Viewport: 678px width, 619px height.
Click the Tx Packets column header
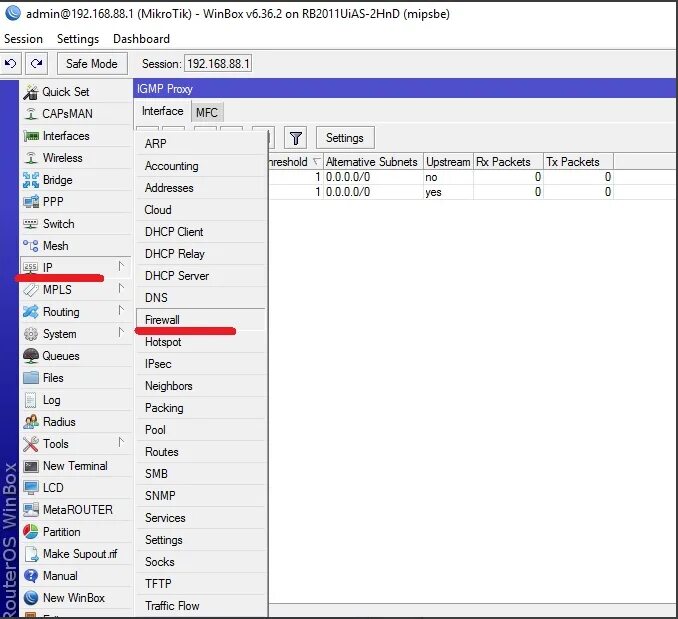pos(579,162)
